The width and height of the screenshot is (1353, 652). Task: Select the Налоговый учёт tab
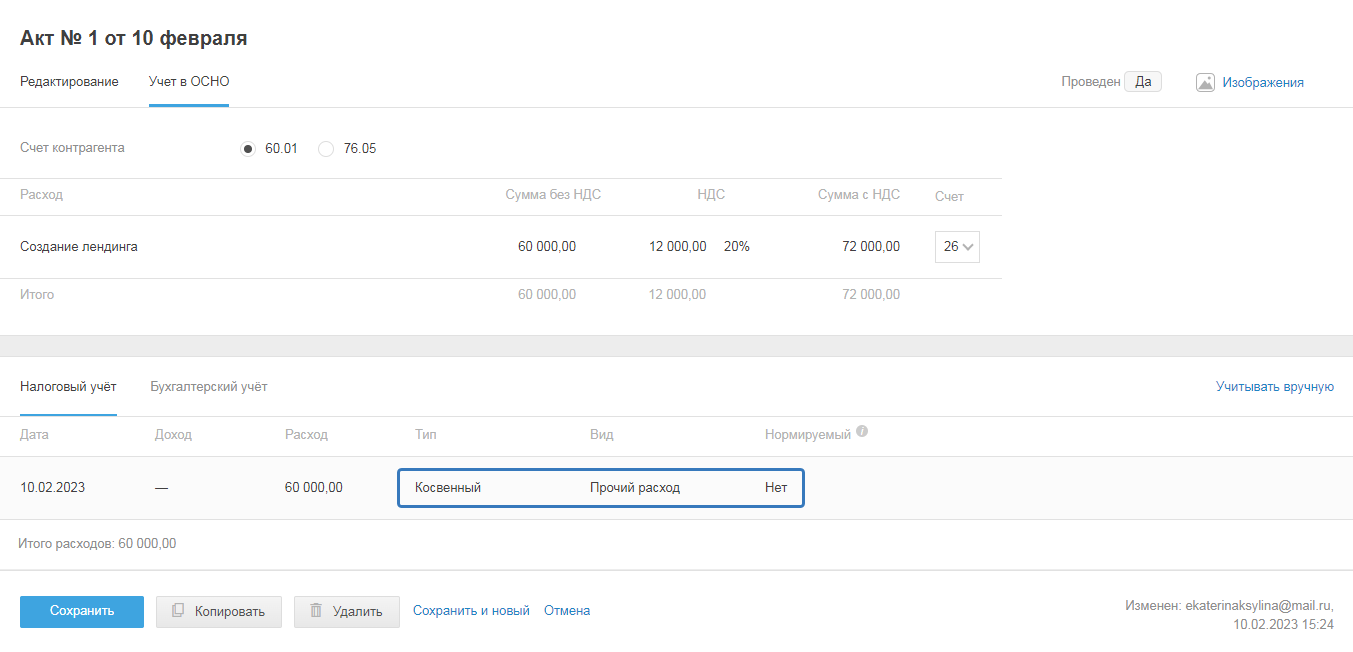[68, 387]
